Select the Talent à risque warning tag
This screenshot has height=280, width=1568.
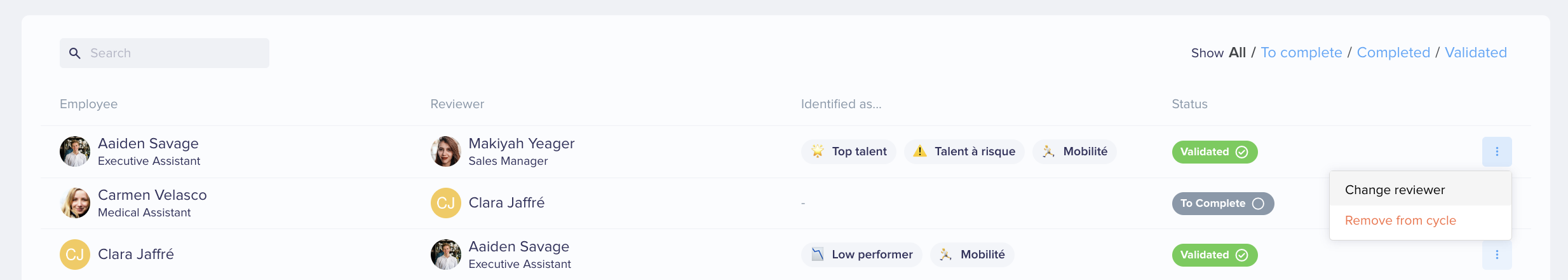tap(964, 151)
